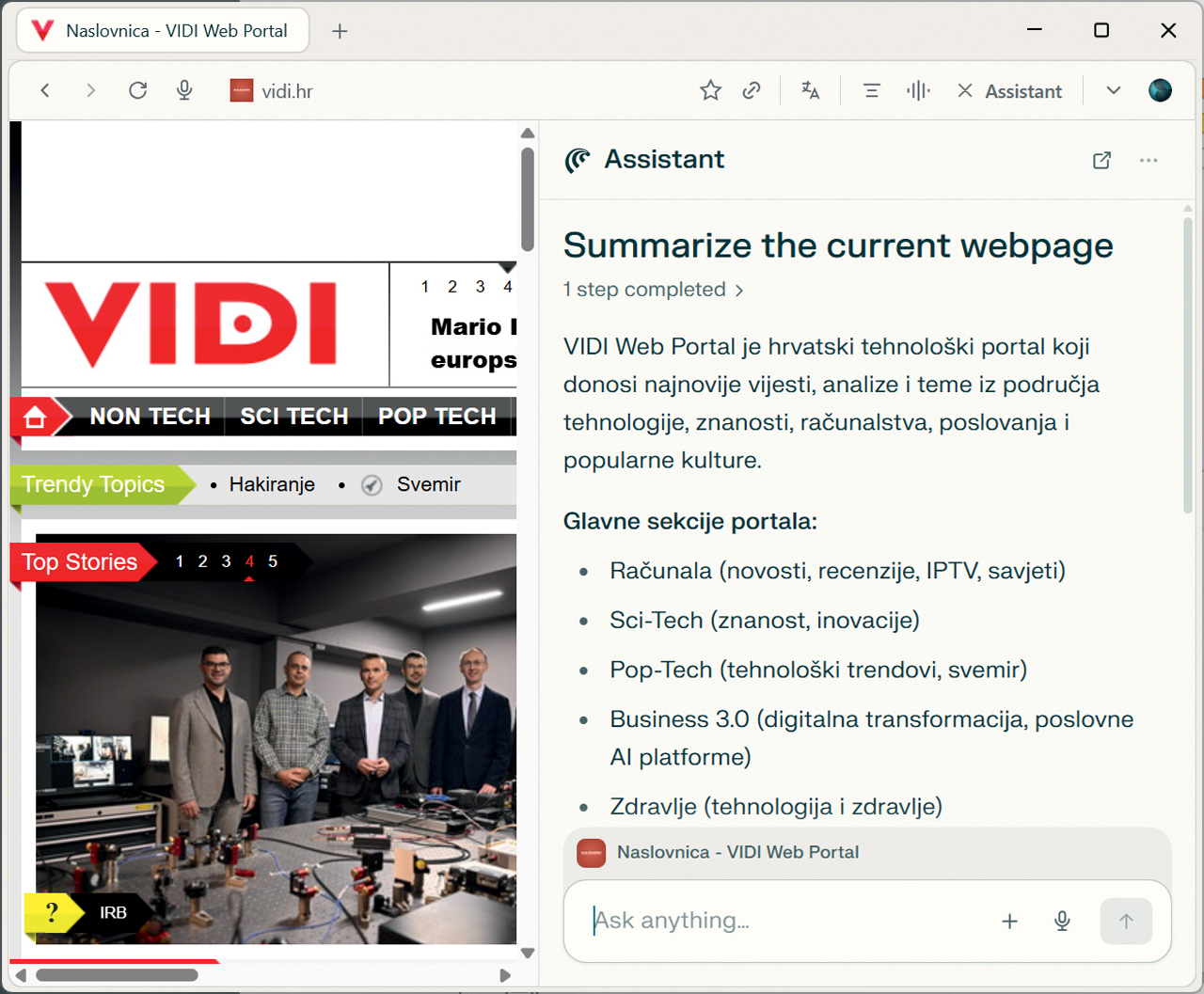Copy the page link using the chain icon
Viewport: 1204px width, 994px height.
[752, 90]
